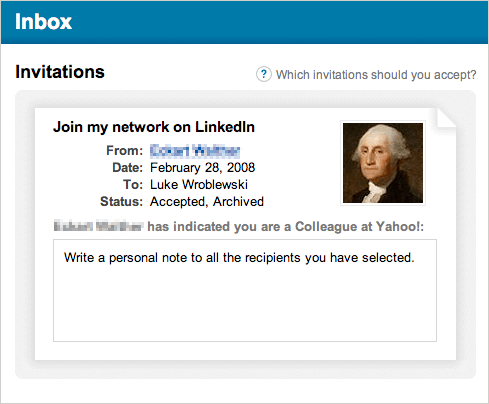Click 'Join my network on LinkedIn' subject

coord(154,127)
